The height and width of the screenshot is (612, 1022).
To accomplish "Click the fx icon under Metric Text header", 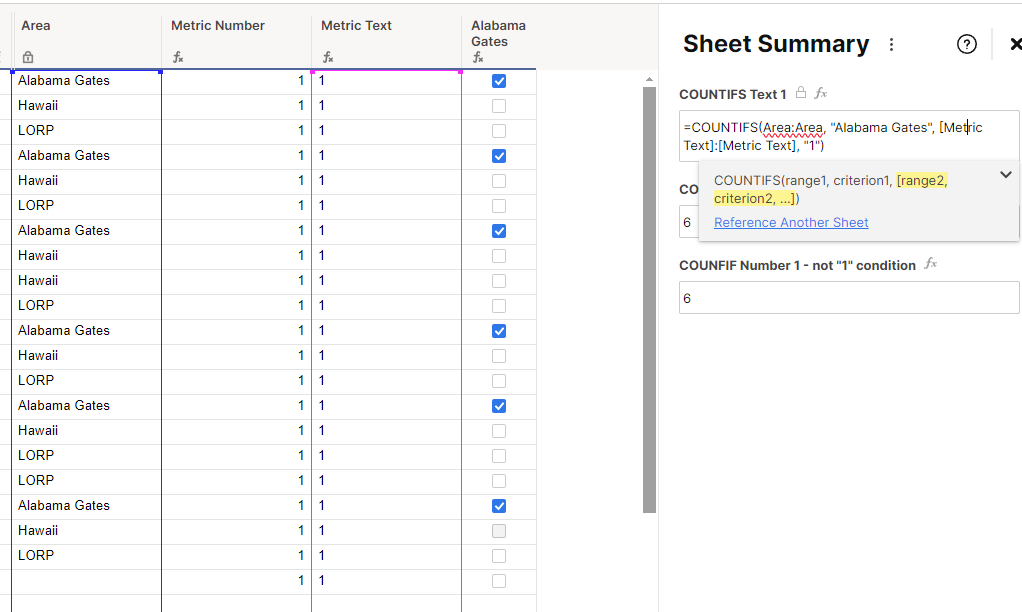I will point(328,57).
